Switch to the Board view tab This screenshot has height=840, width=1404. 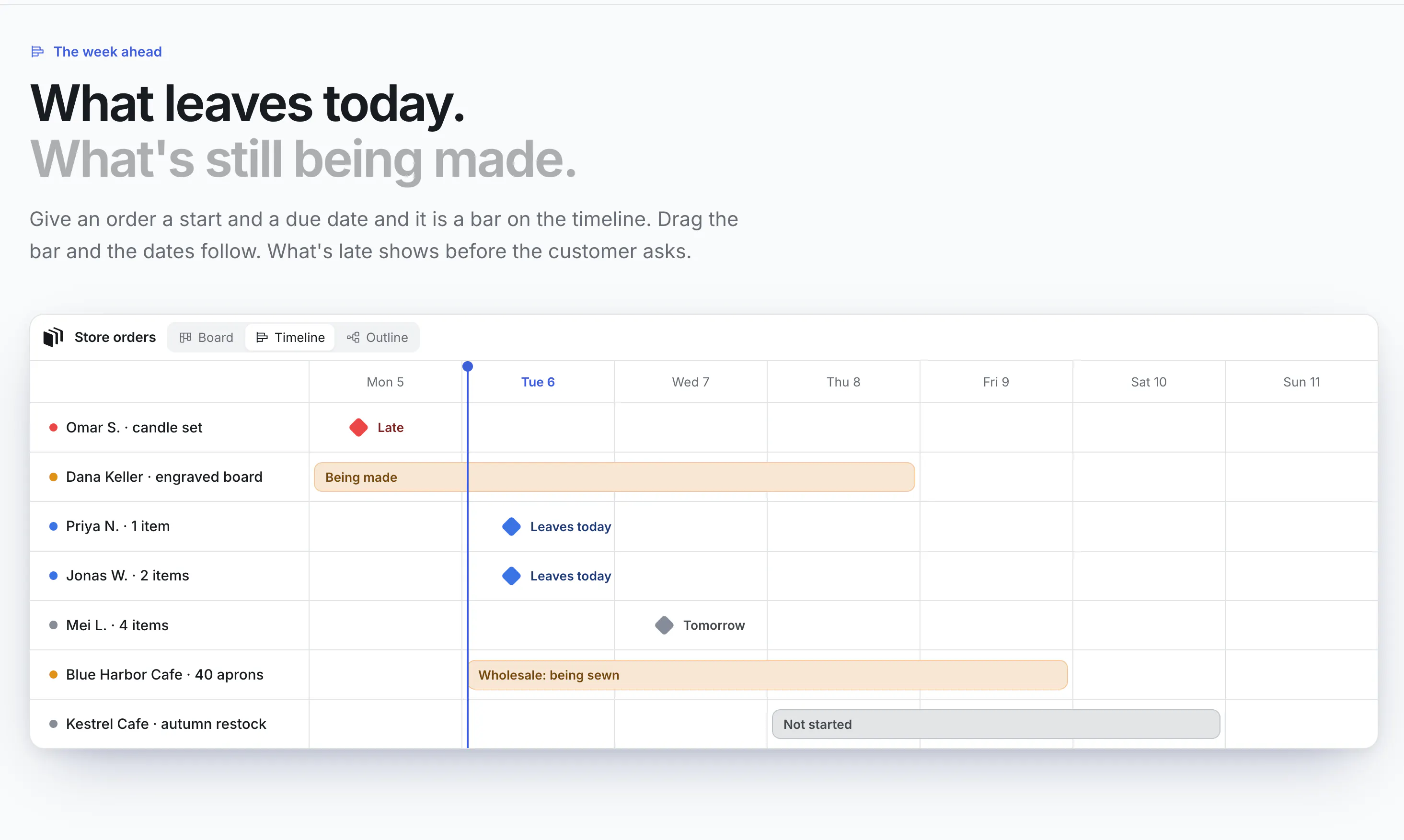tap(207, 337)
